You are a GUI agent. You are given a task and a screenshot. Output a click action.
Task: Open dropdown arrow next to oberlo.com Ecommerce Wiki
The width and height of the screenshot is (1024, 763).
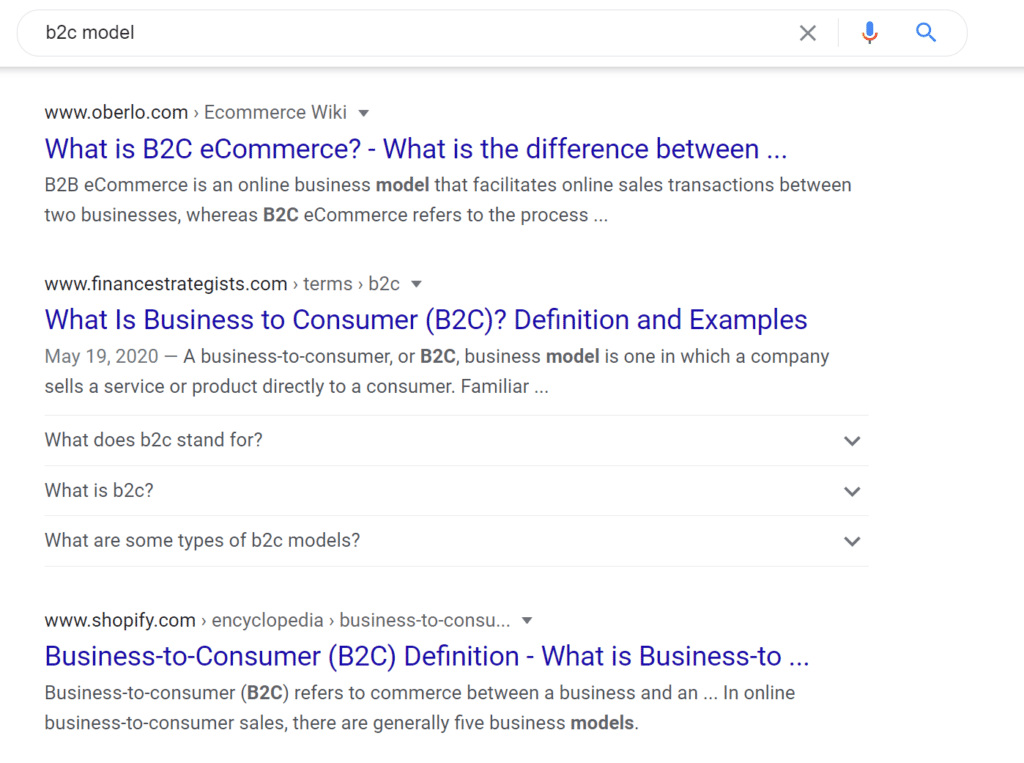coord(364,113)
